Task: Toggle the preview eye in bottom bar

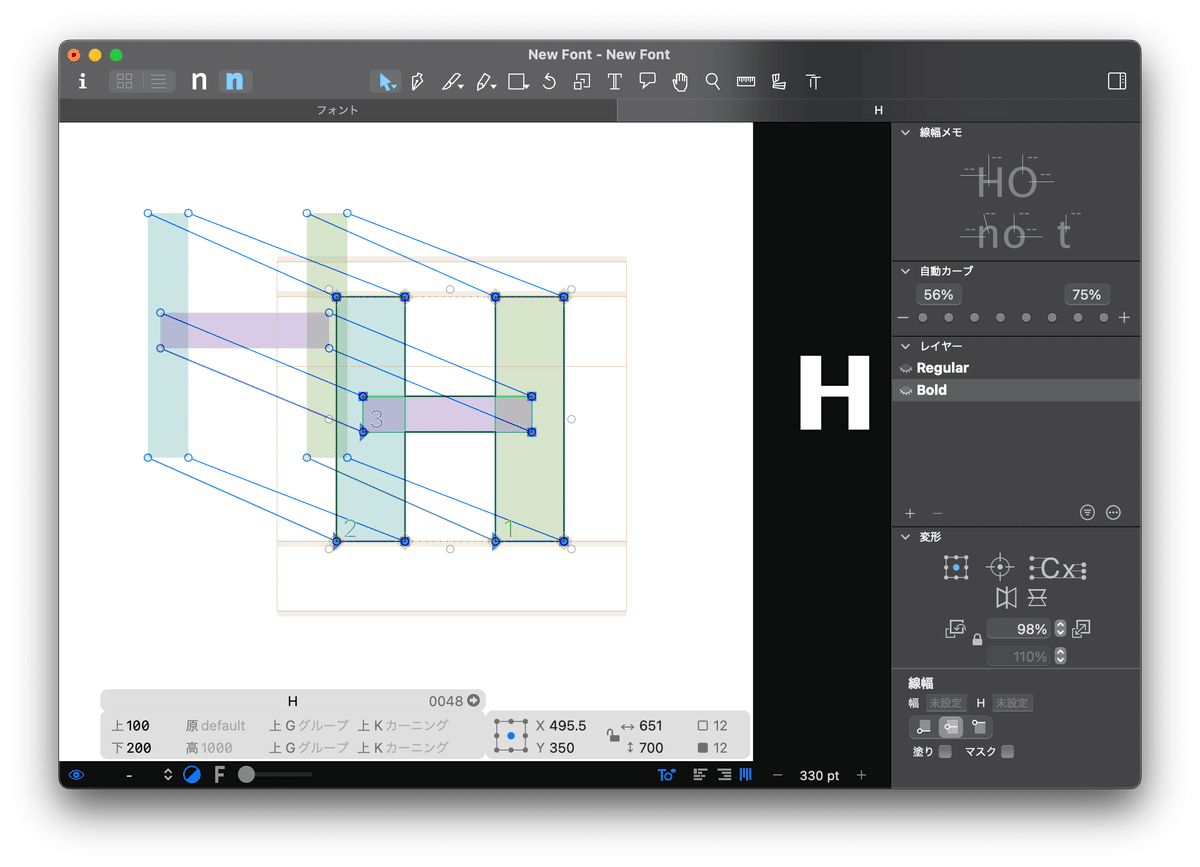Action: click(x=77, y=775)
